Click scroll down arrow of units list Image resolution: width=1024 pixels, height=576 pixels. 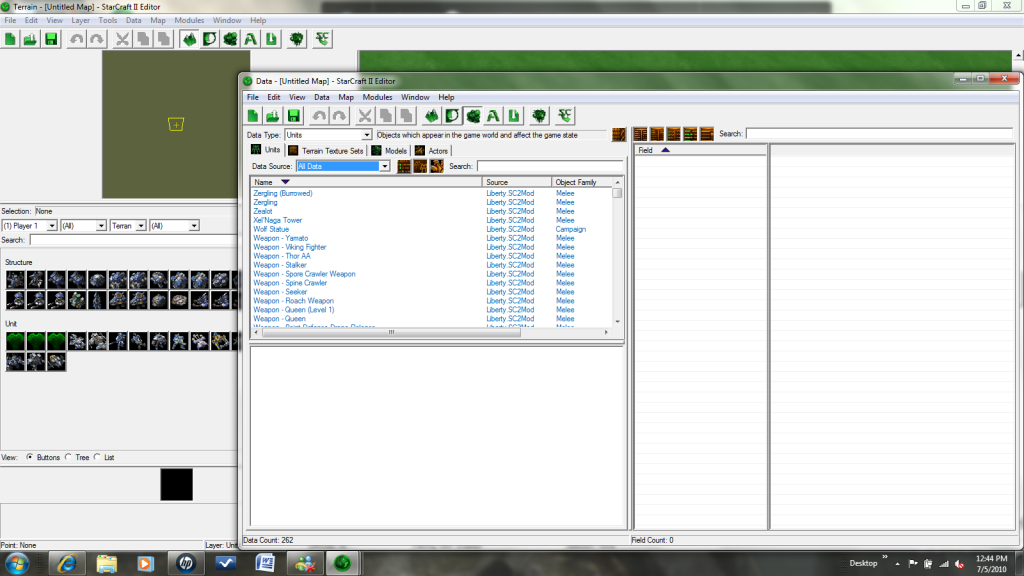(x=617, y=322)
